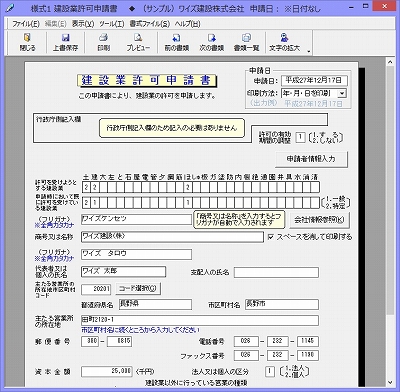
Task: Click the company フリガナ field ワイズケンセツ
Action: click(x=136, y=219)
